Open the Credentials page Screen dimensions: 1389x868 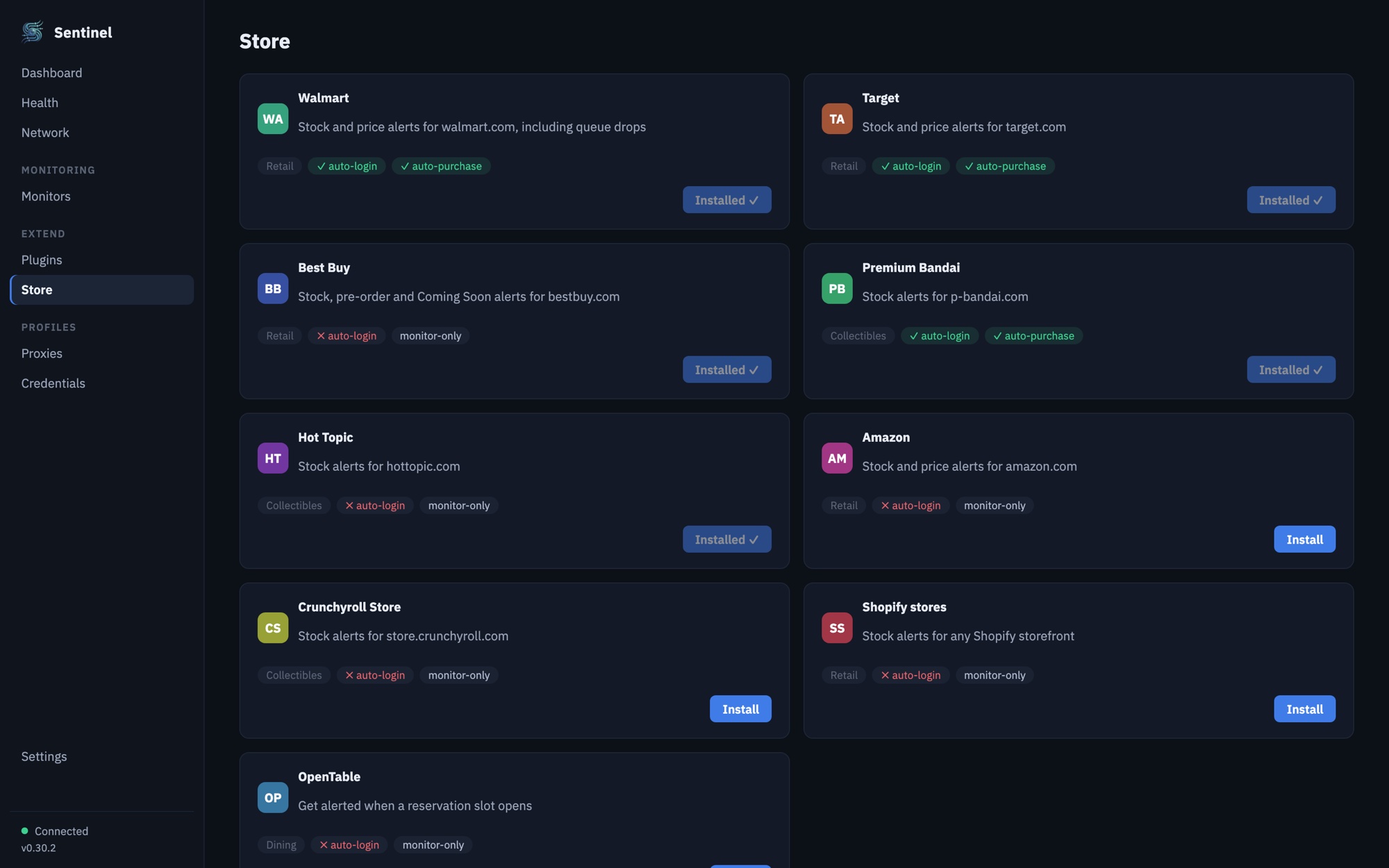click(101, 383)
